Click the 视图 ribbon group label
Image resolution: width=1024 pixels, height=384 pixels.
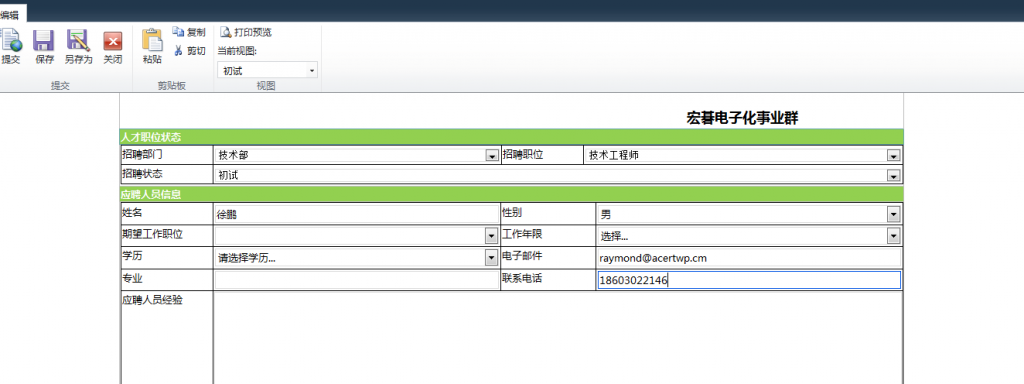pos(266,86)
